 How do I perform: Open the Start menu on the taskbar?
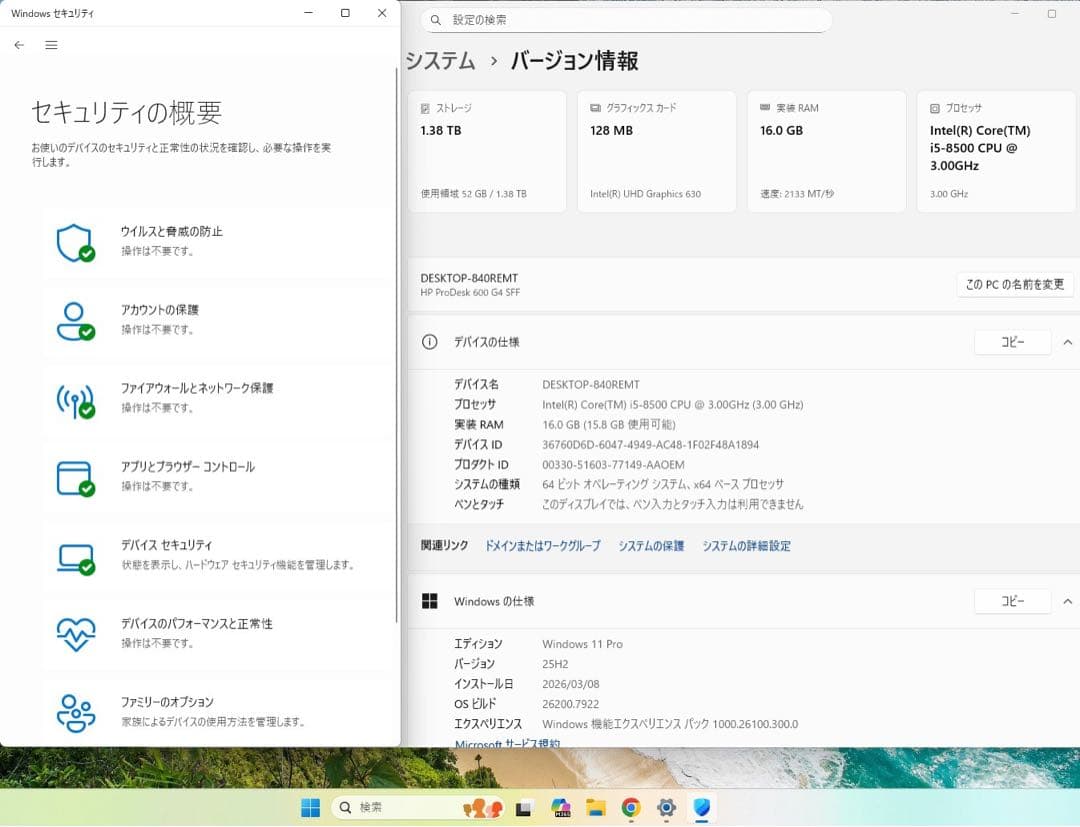pos(311,807)
